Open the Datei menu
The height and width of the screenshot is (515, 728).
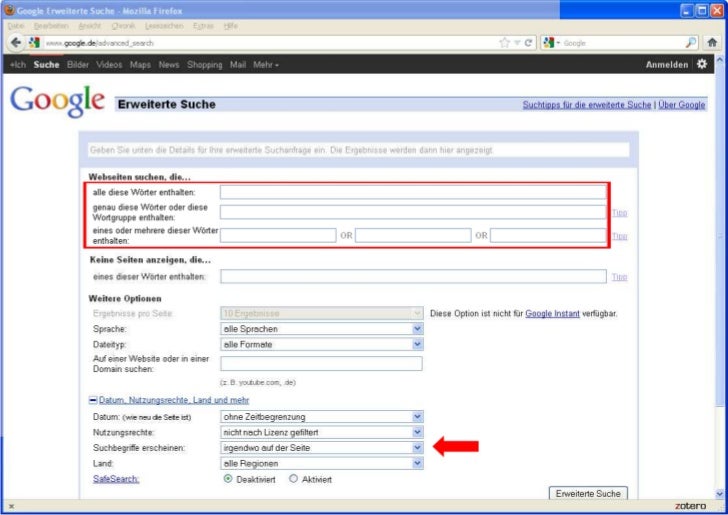click(16, 26)
